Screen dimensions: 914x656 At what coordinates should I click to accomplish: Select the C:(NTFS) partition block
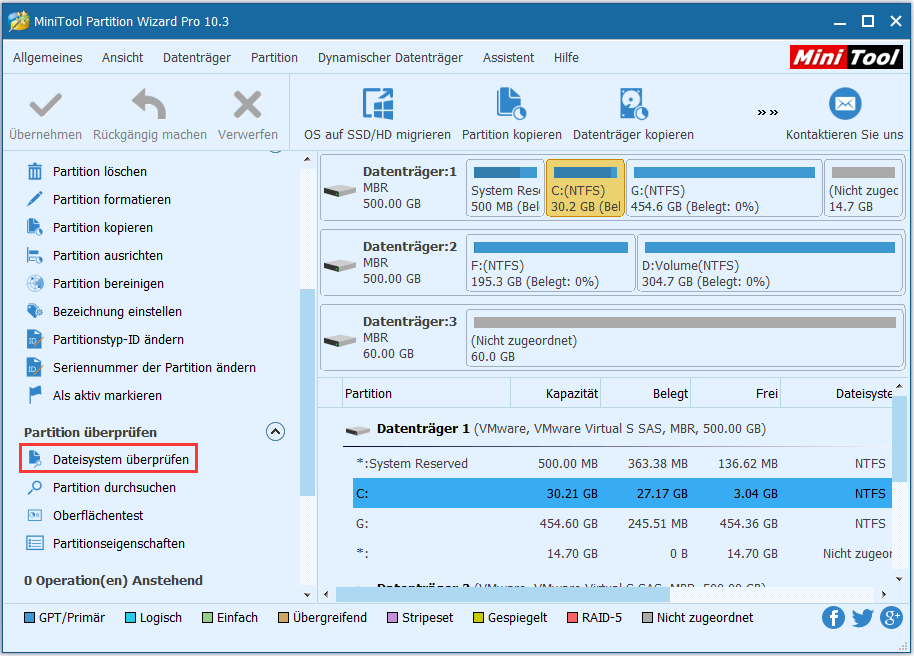(585, 188)
